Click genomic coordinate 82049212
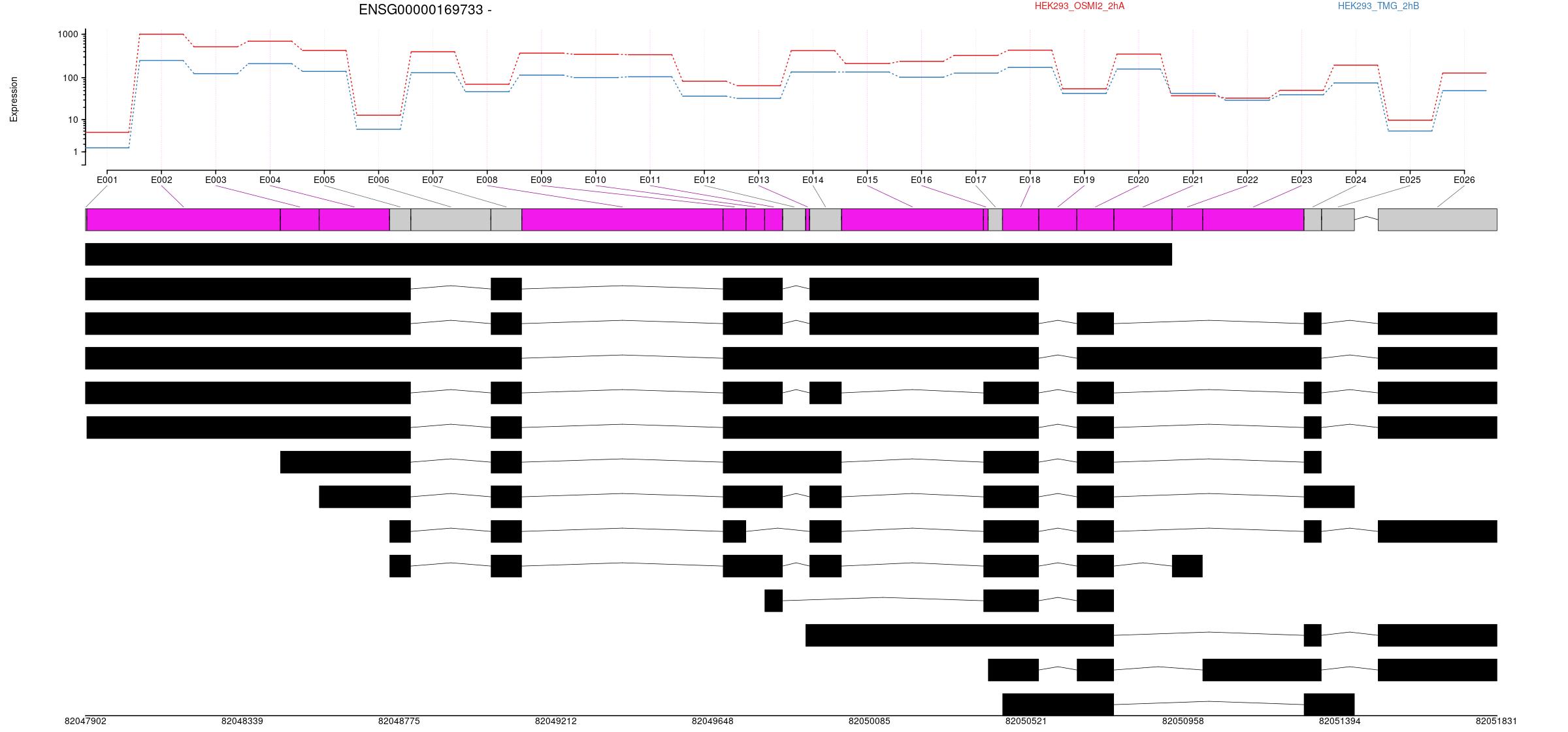The width and height of the screenshot is (1568, 732). (x=556, y=721)
